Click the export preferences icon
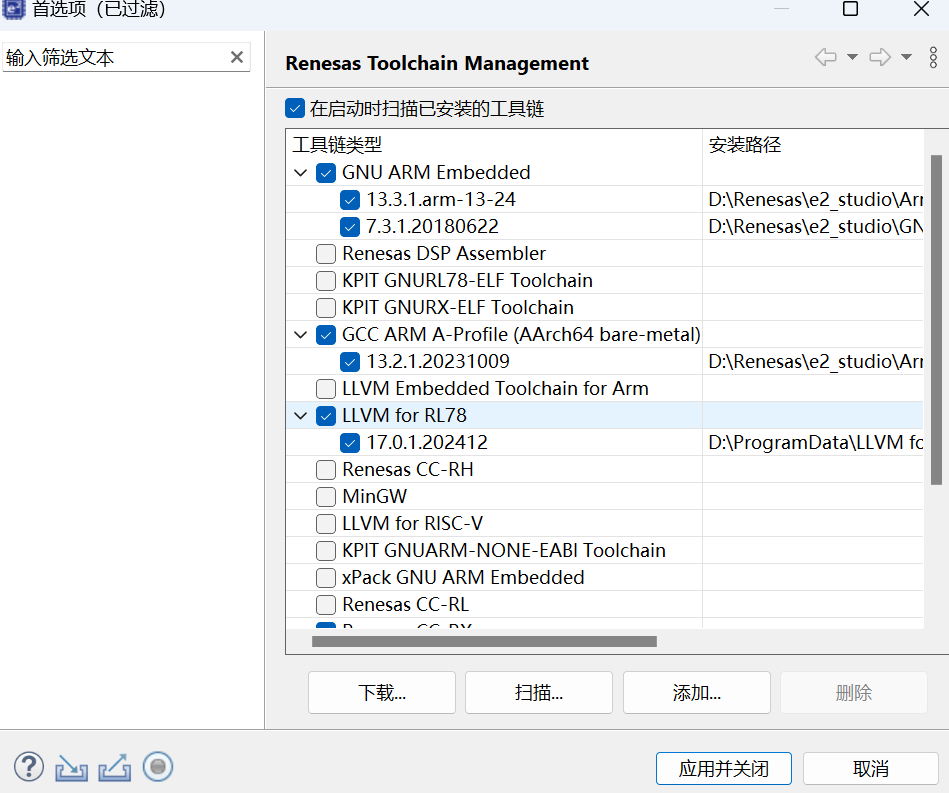Viewport: 949px width, 793px height. [115, 768]
